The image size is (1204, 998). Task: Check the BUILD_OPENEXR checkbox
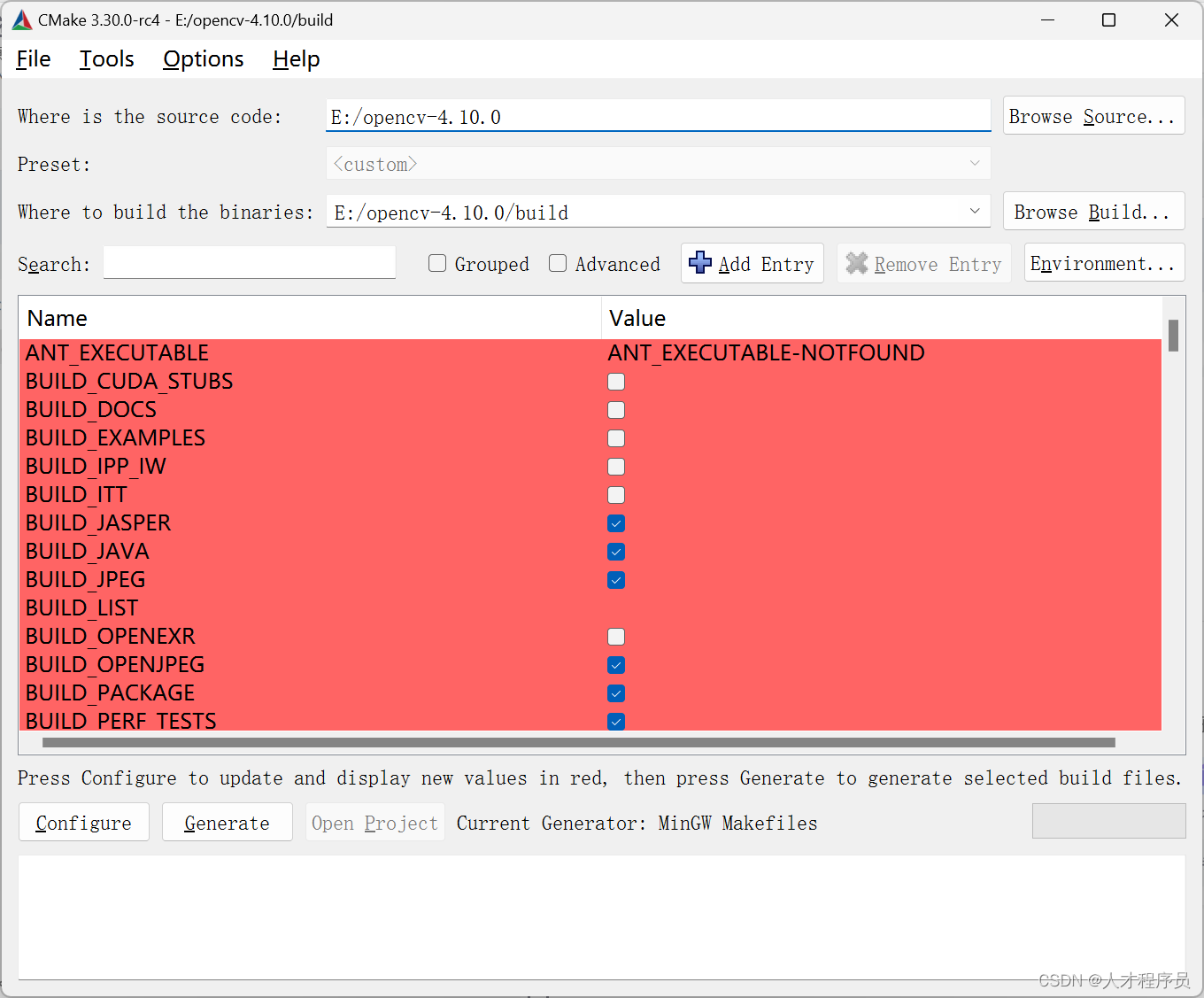[x=616, y=637]
